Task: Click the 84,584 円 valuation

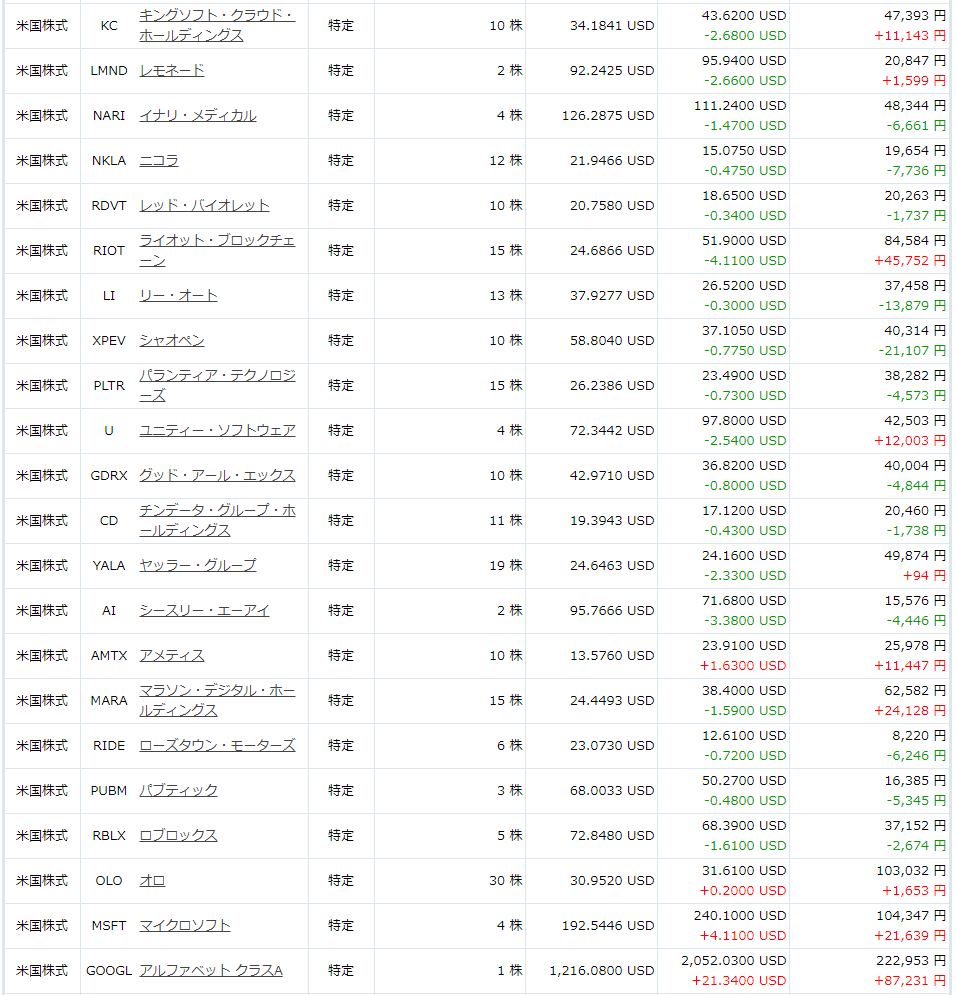Action: [x=915, y=241]
